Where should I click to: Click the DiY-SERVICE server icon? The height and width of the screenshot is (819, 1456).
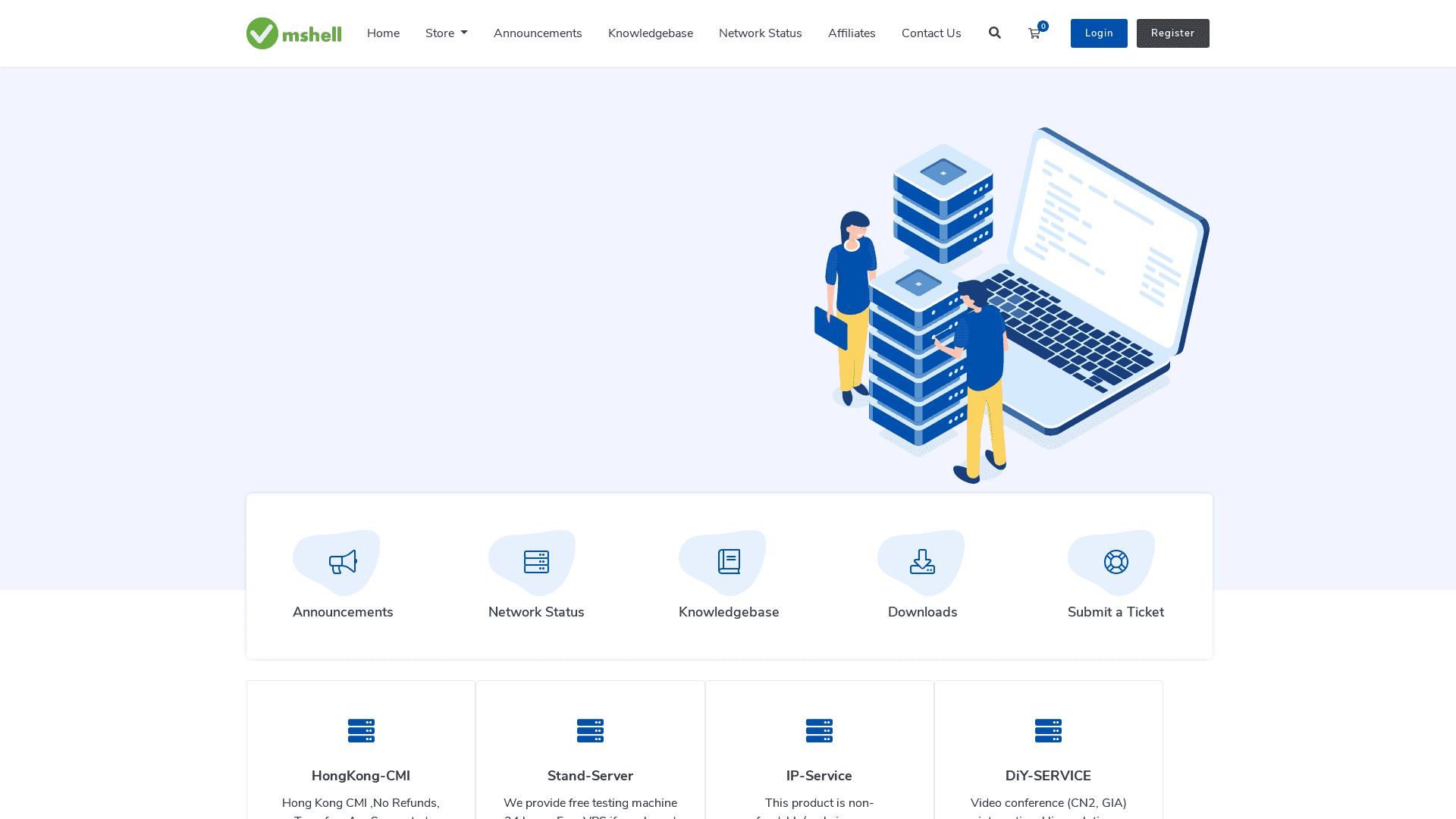[1048, 730]
